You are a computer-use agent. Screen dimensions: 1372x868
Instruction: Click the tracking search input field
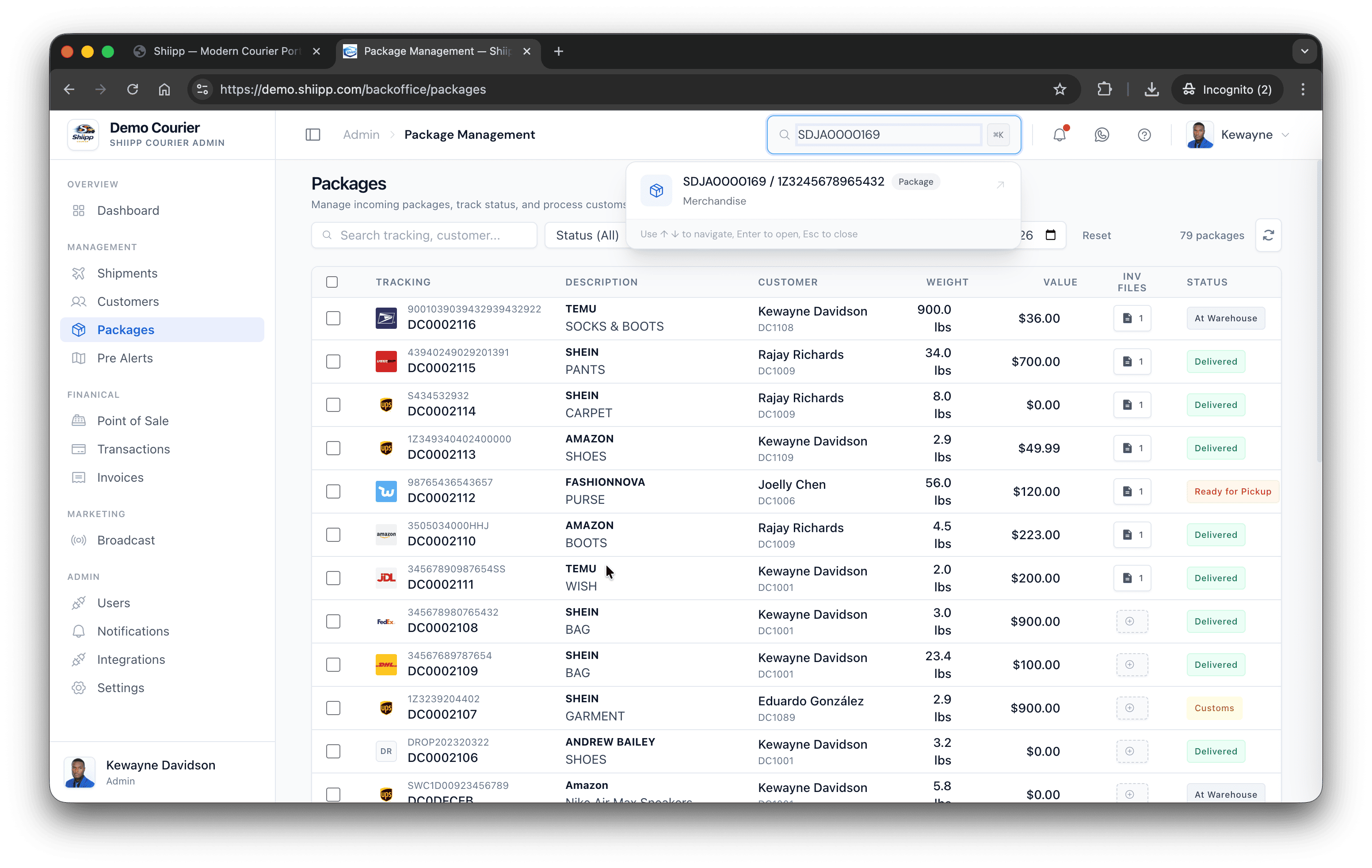point(424,235)
